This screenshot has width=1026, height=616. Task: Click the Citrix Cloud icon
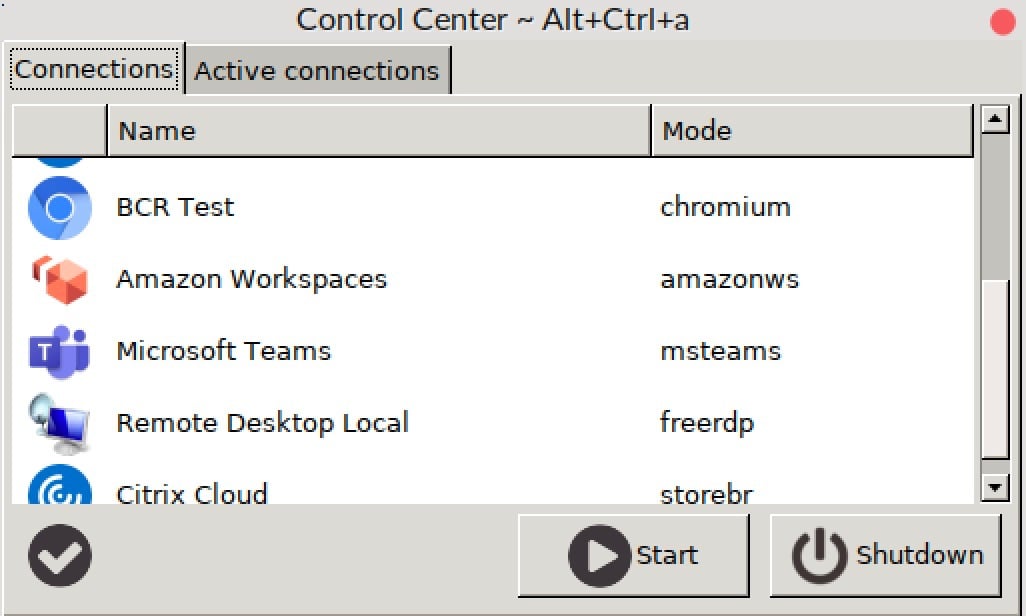pyautogui.click(x=59, y=490)
